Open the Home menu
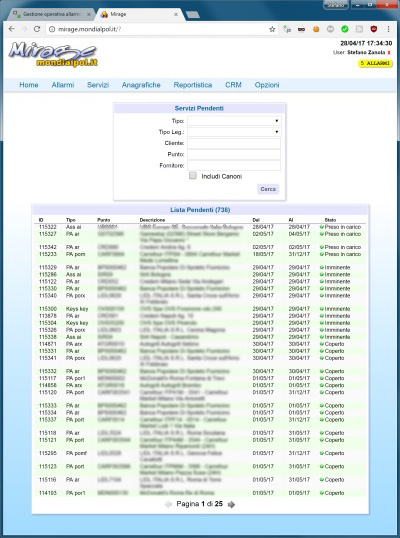Viewport: 400px width, 538px height. [29, 85]
